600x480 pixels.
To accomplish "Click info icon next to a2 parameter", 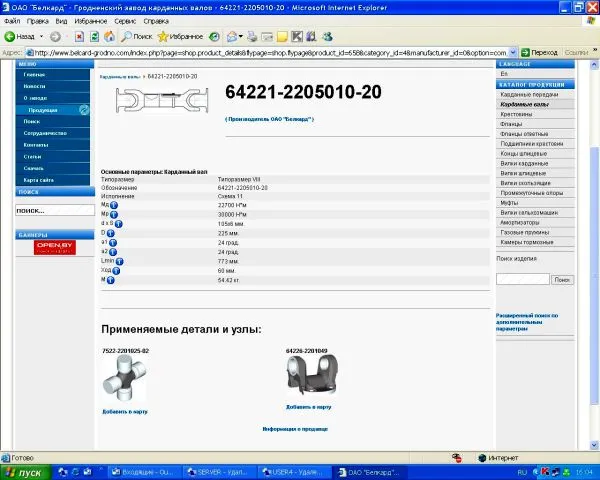I will pos(113,252).
